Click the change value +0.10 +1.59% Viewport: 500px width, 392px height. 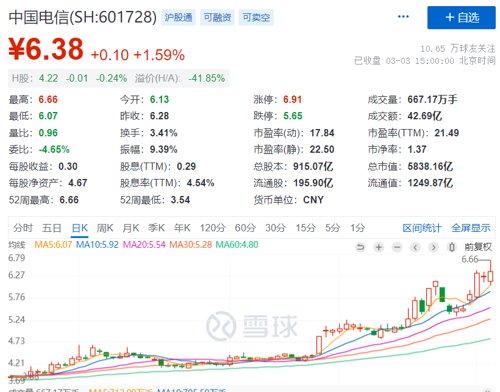(x=138, y=55)
